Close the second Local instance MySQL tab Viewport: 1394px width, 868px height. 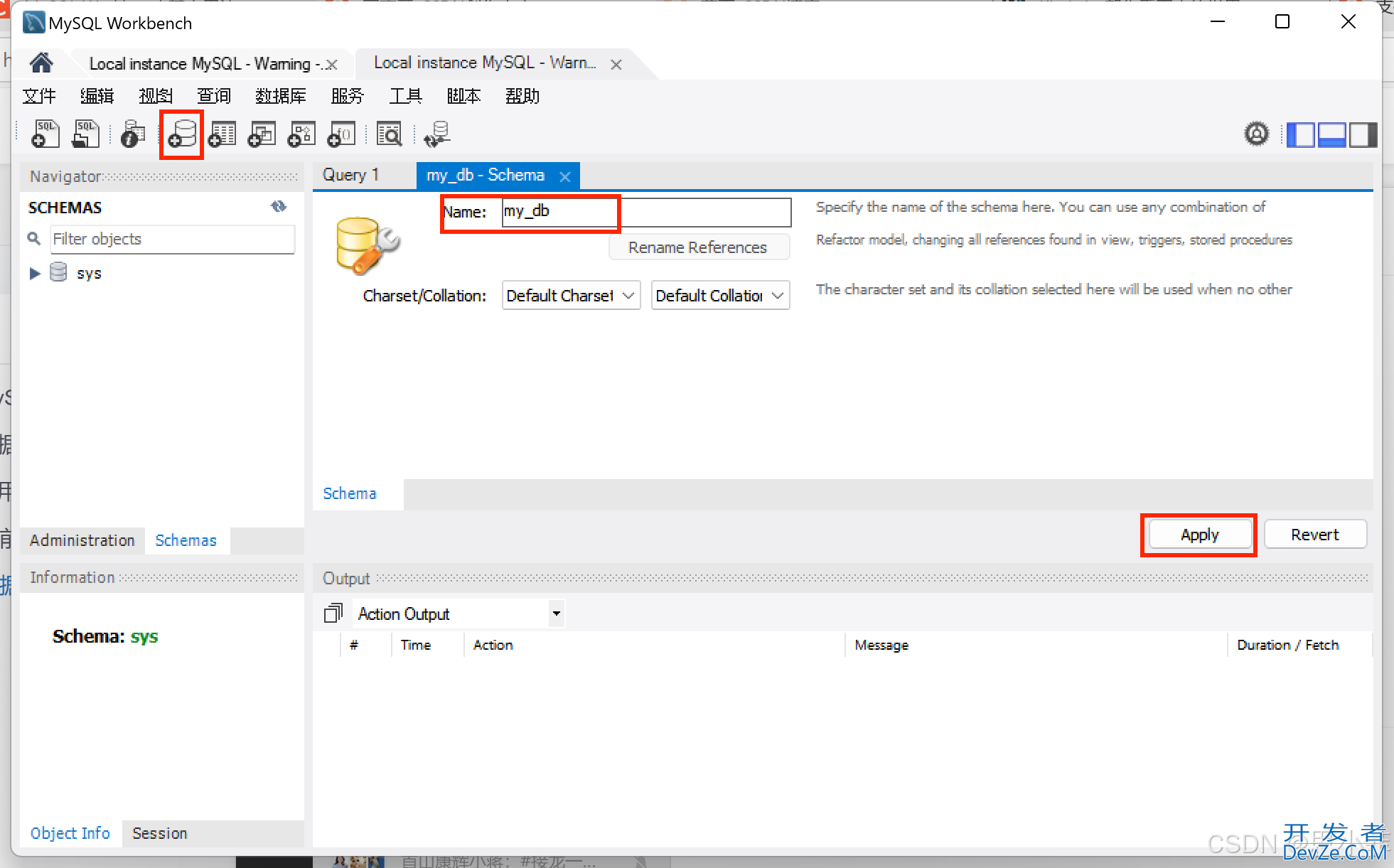pos(616,65)
